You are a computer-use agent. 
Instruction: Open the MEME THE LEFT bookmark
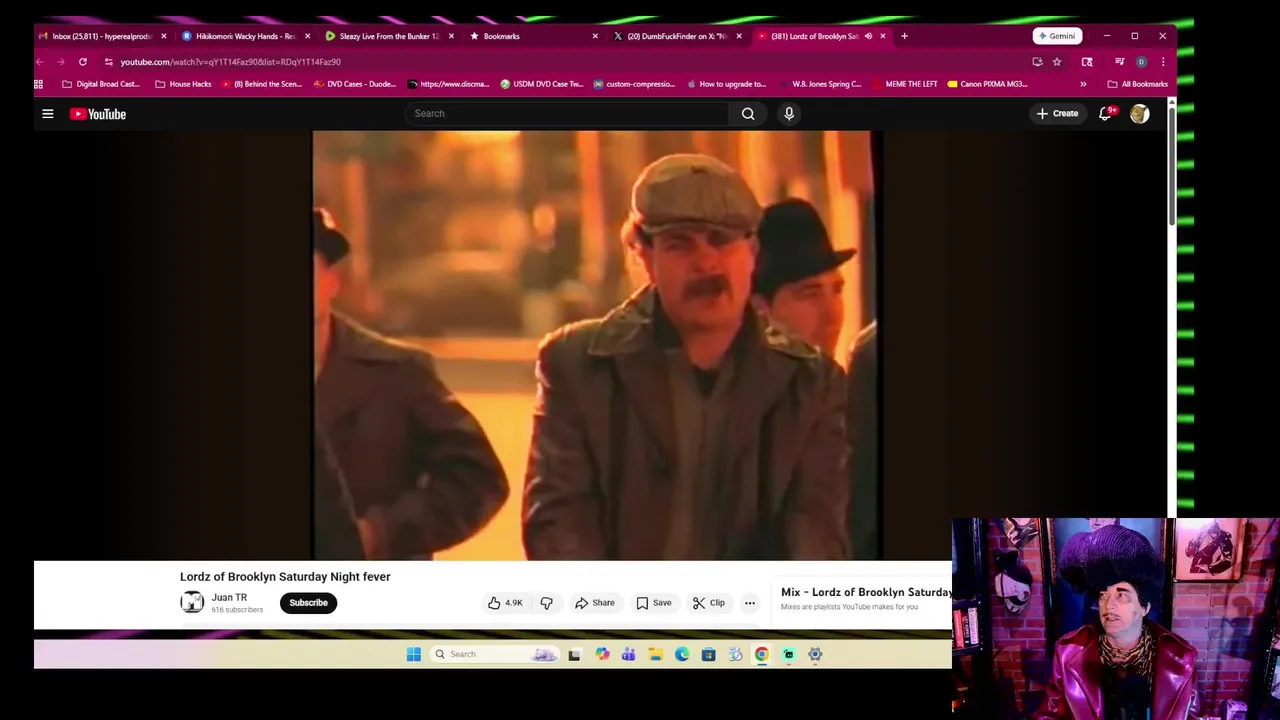pyautogui.click(x=905, y=84)
